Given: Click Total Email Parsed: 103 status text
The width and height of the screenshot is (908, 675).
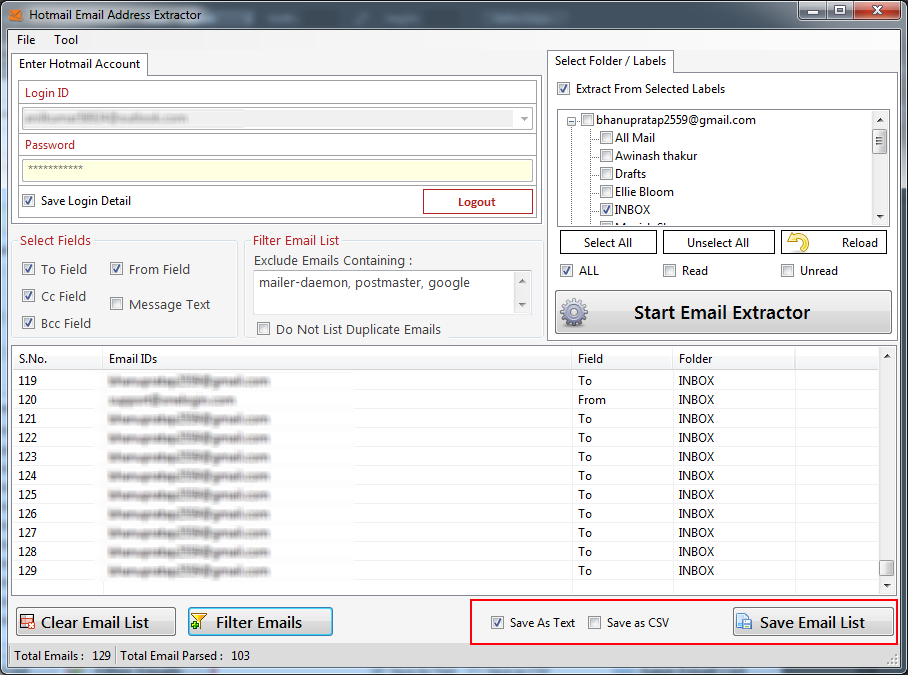Looking at the screenshot, I should pyautogui.click(x=185, y=655).
